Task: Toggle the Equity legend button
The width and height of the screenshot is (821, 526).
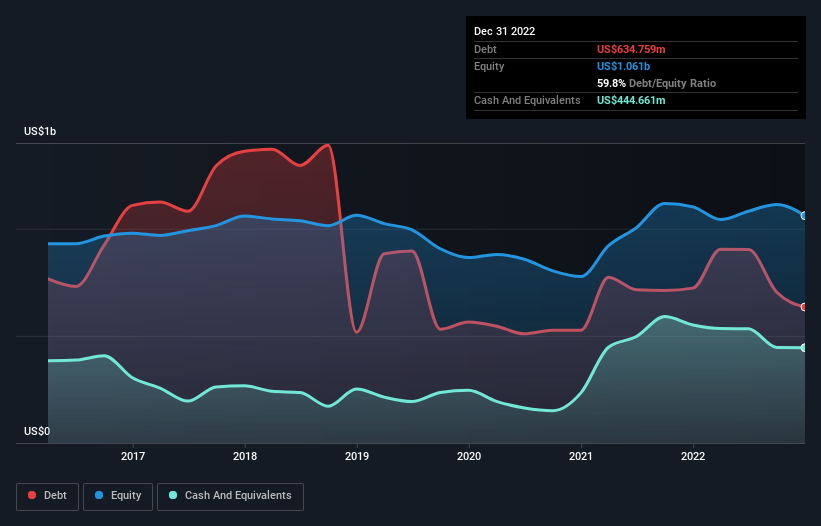Action: [x=118, y=496]
